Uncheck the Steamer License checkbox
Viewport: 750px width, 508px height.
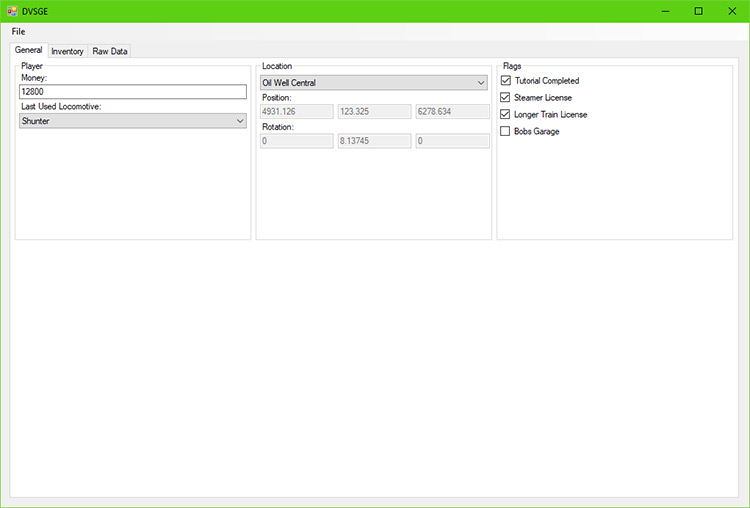pyautogui.click(x=505, y=98)
